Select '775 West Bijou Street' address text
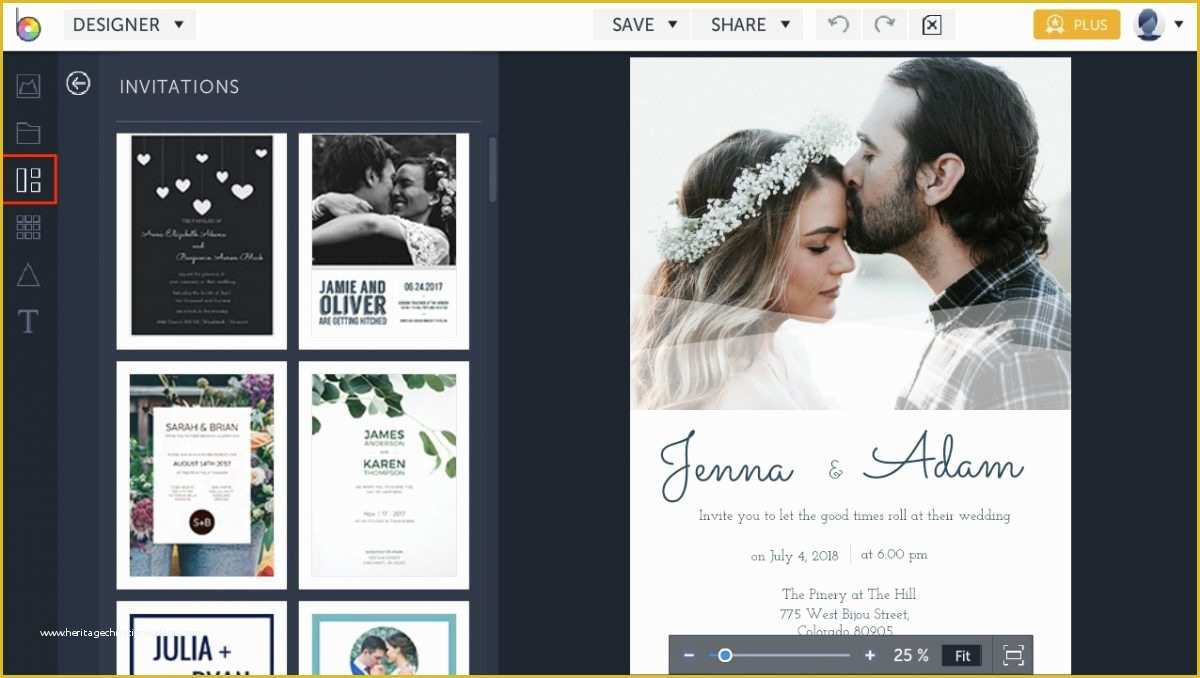The width and height of the screenshot is (1200, 678). 845,614
